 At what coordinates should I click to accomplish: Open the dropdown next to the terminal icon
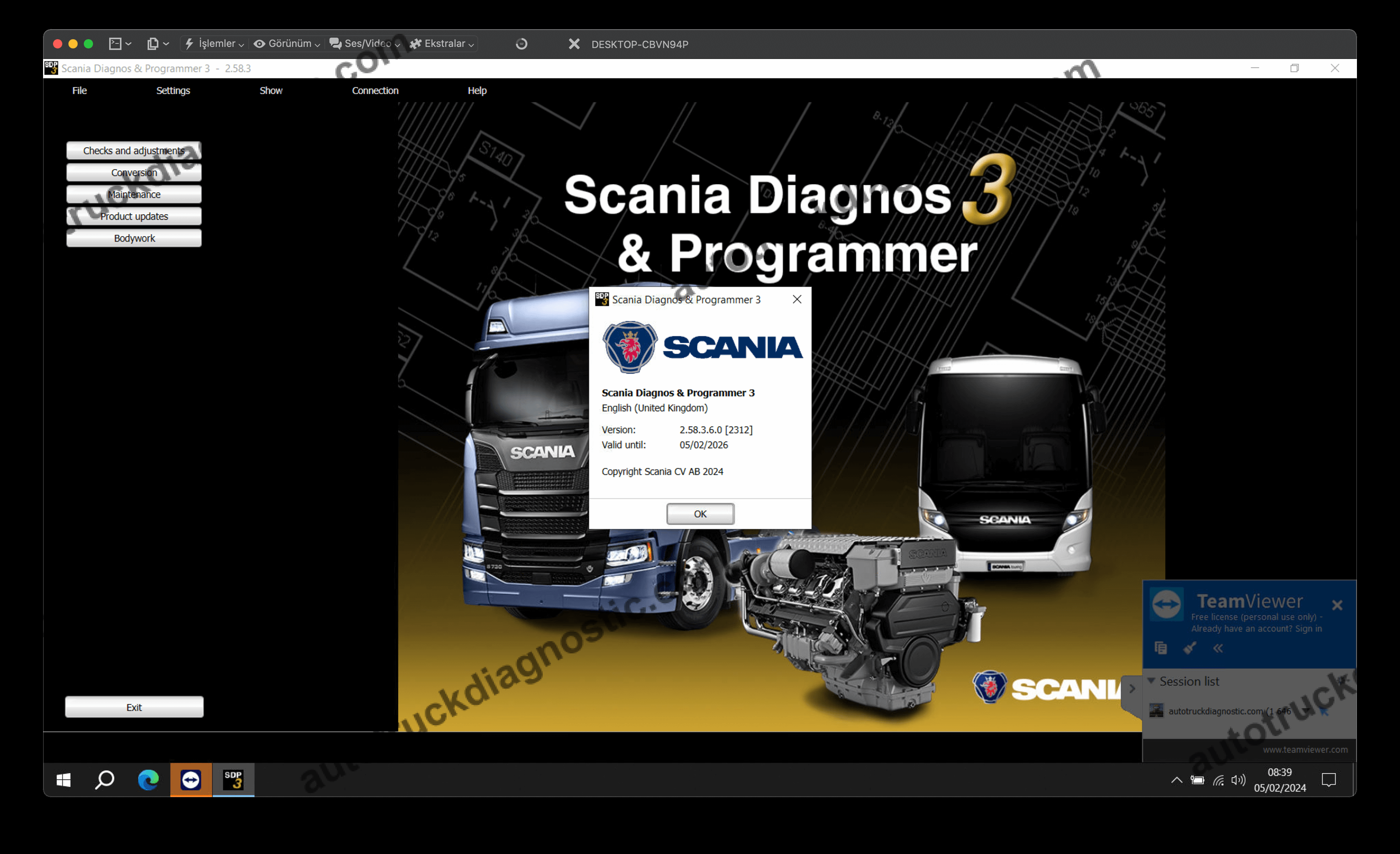pyautogui.click(x=128, y=43)
